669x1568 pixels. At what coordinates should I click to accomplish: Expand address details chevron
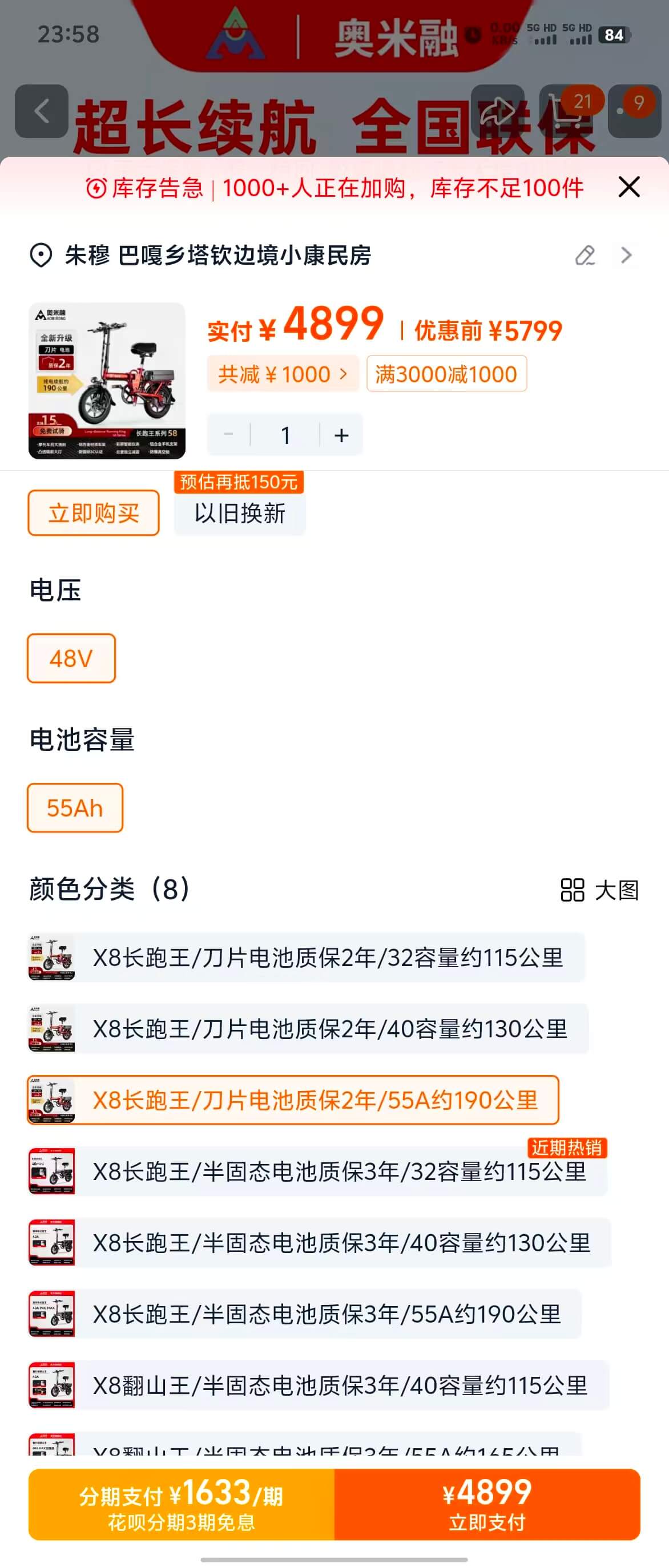click(x=626, y=256)
